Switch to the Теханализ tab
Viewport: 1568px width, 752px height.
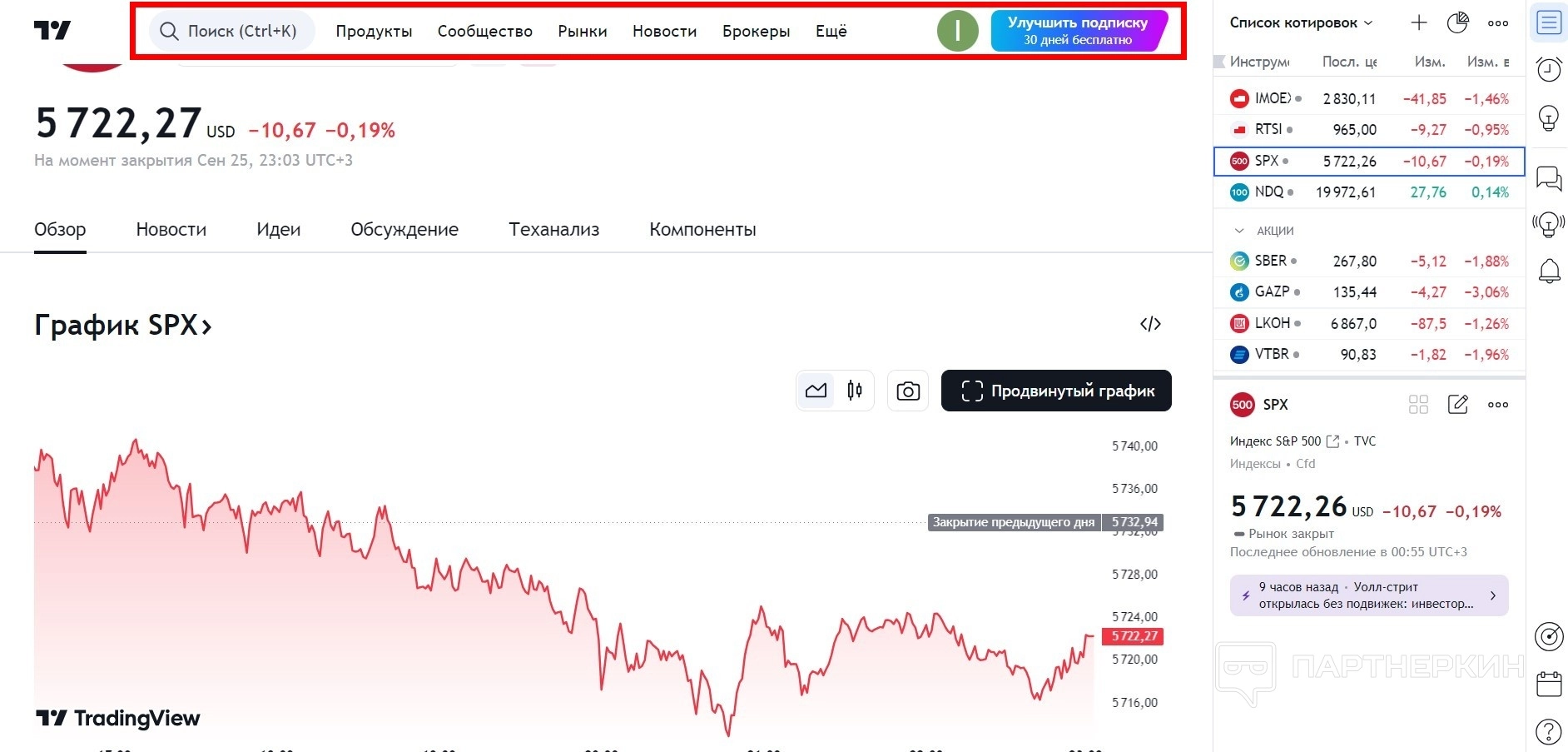coord(554,229)
